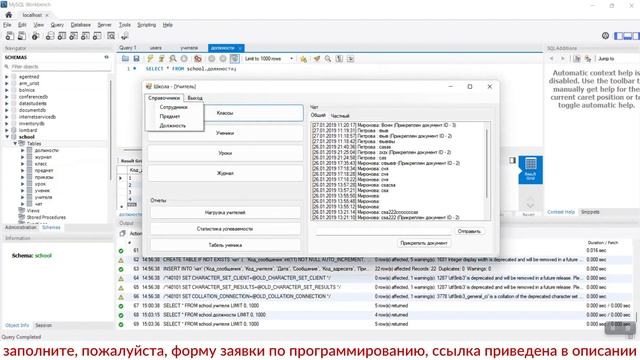
Task: Toggle autocommit mode in the editor toolbar
Action: (234, 59)
